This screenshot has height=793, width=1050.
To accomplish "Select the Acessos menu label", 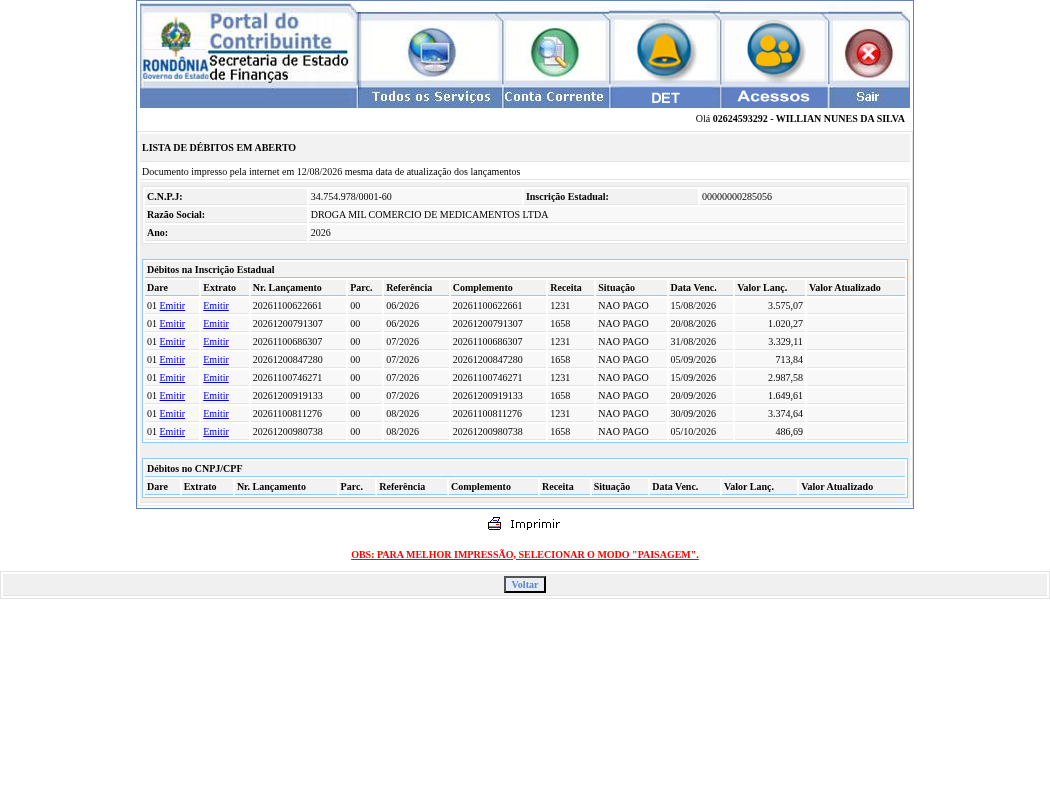I will (x=774, y=97).
